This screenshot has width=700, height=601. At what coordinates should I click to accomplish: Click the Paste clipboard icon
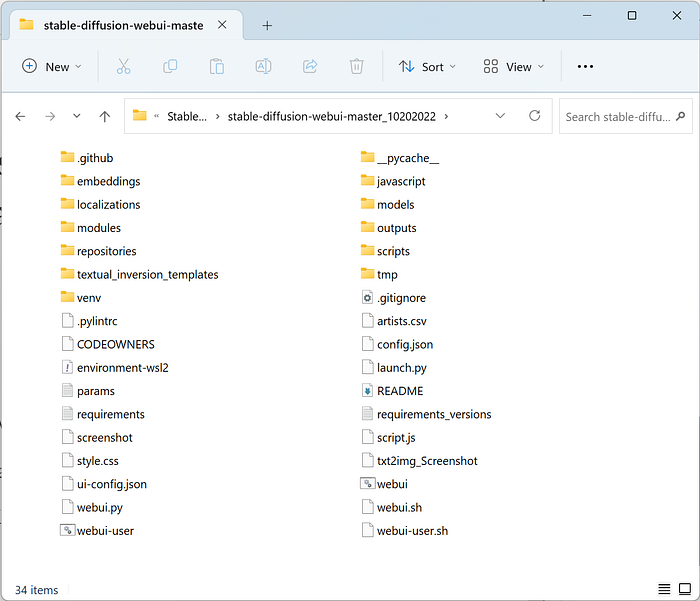point(217,67)
